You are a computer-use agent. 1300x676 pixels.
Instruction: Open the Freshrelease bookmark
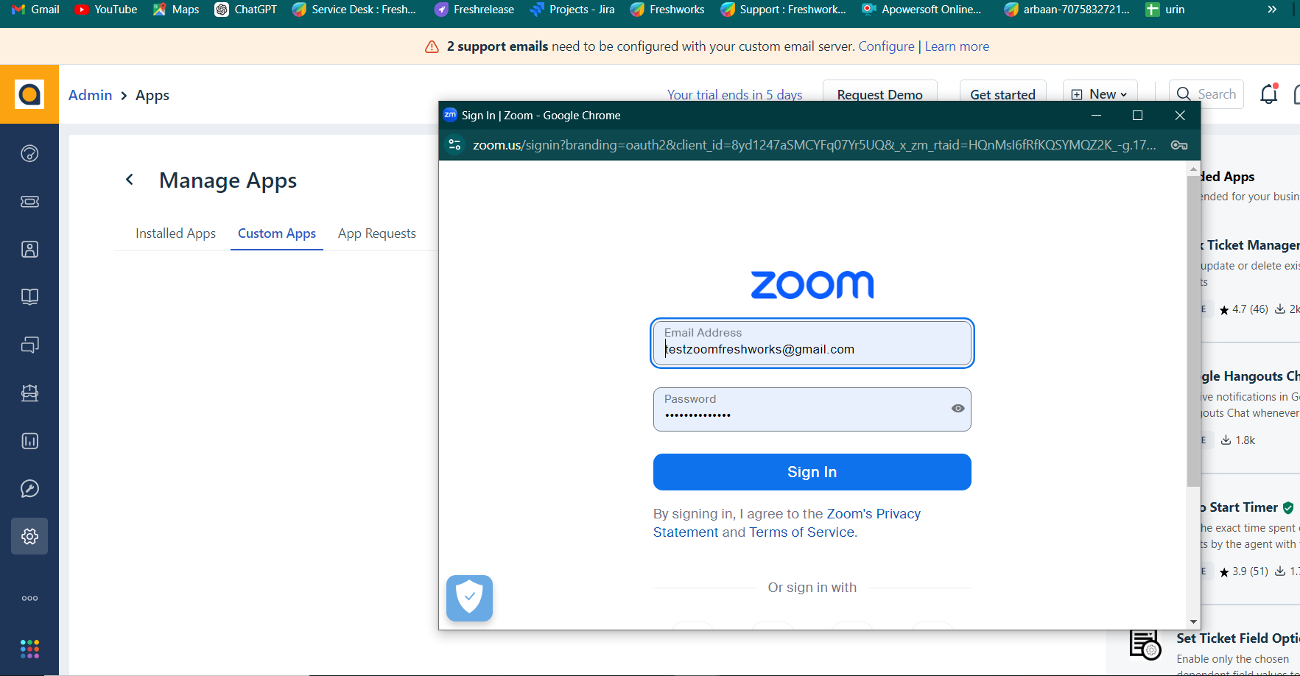[x=474, y=9]
